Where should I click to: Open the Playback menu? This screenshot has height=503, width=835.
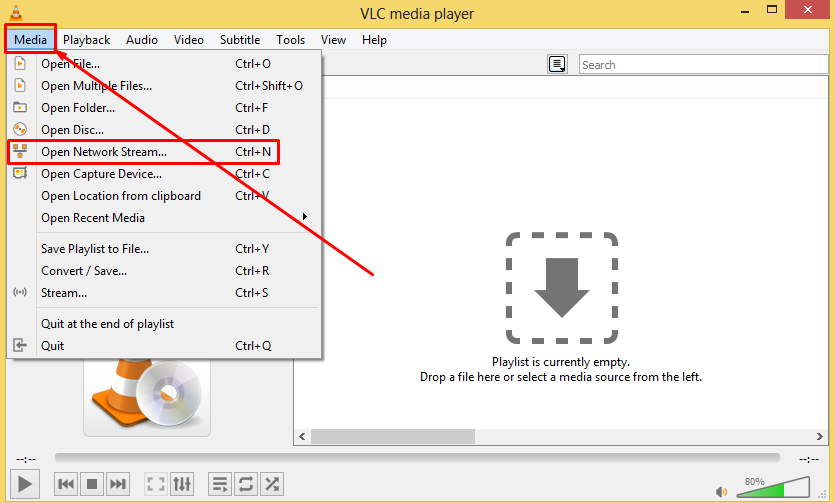tap(86, 39)
